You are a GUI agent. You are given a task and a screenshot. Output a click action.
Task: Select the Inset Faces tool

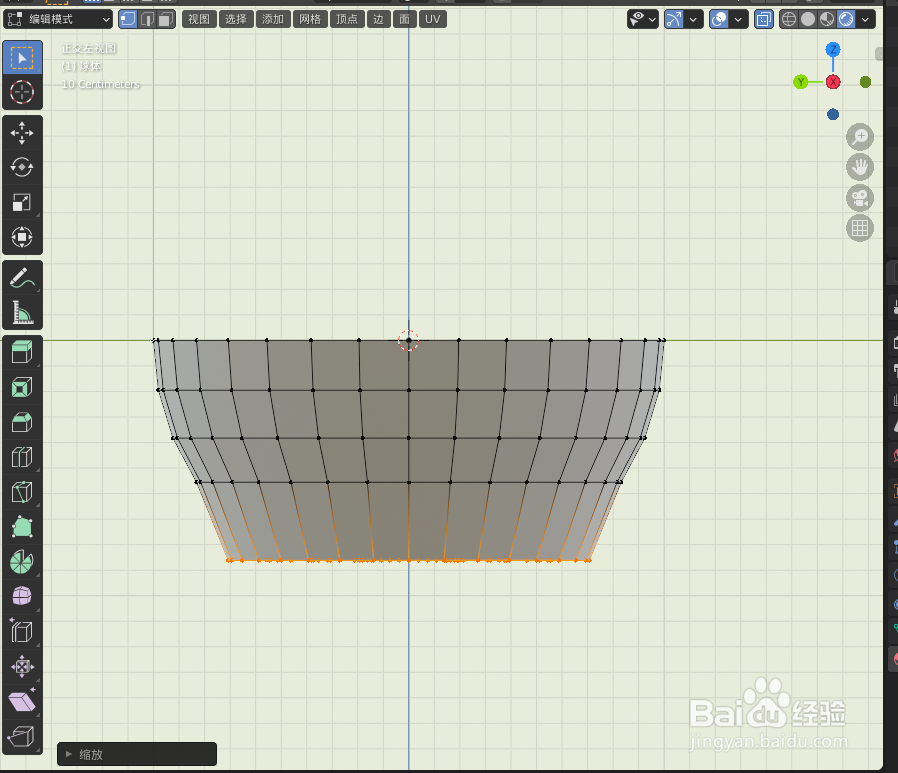[22, 388]
